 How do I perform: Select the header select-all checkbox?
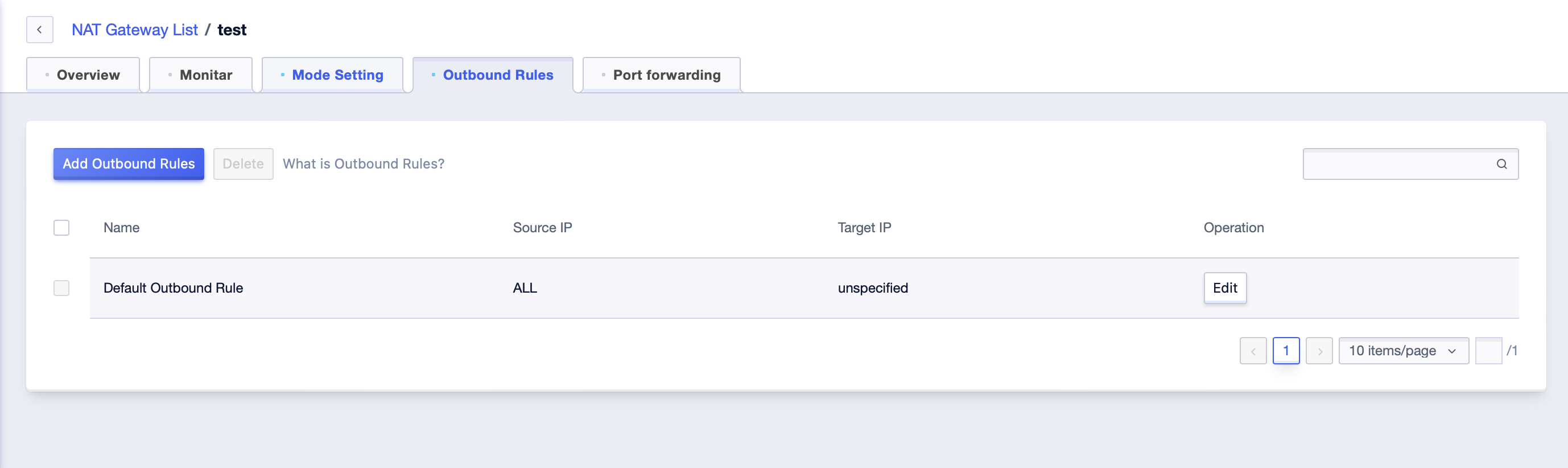tap(61, 228)
